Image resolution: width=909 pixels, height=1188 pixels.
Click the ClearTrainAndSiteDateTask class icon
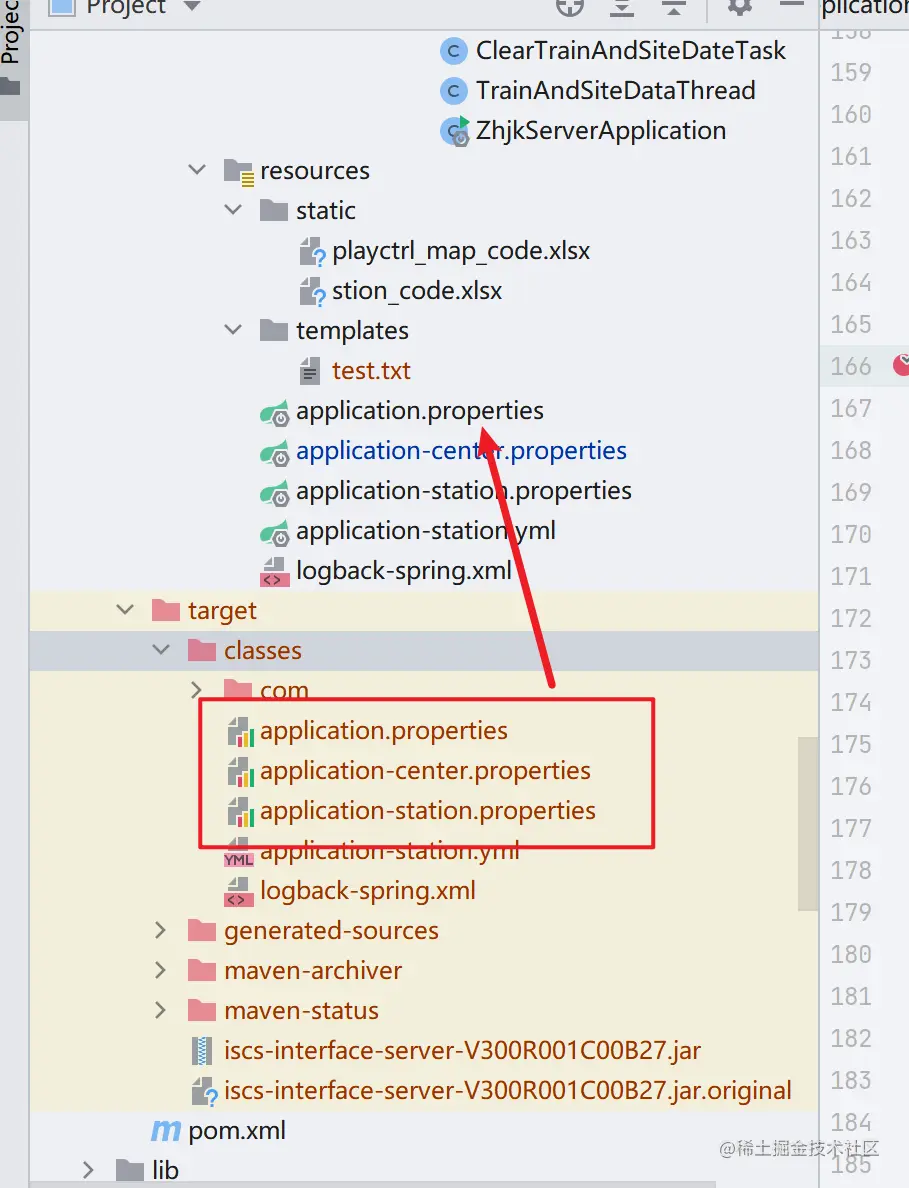tap(453, 51)
